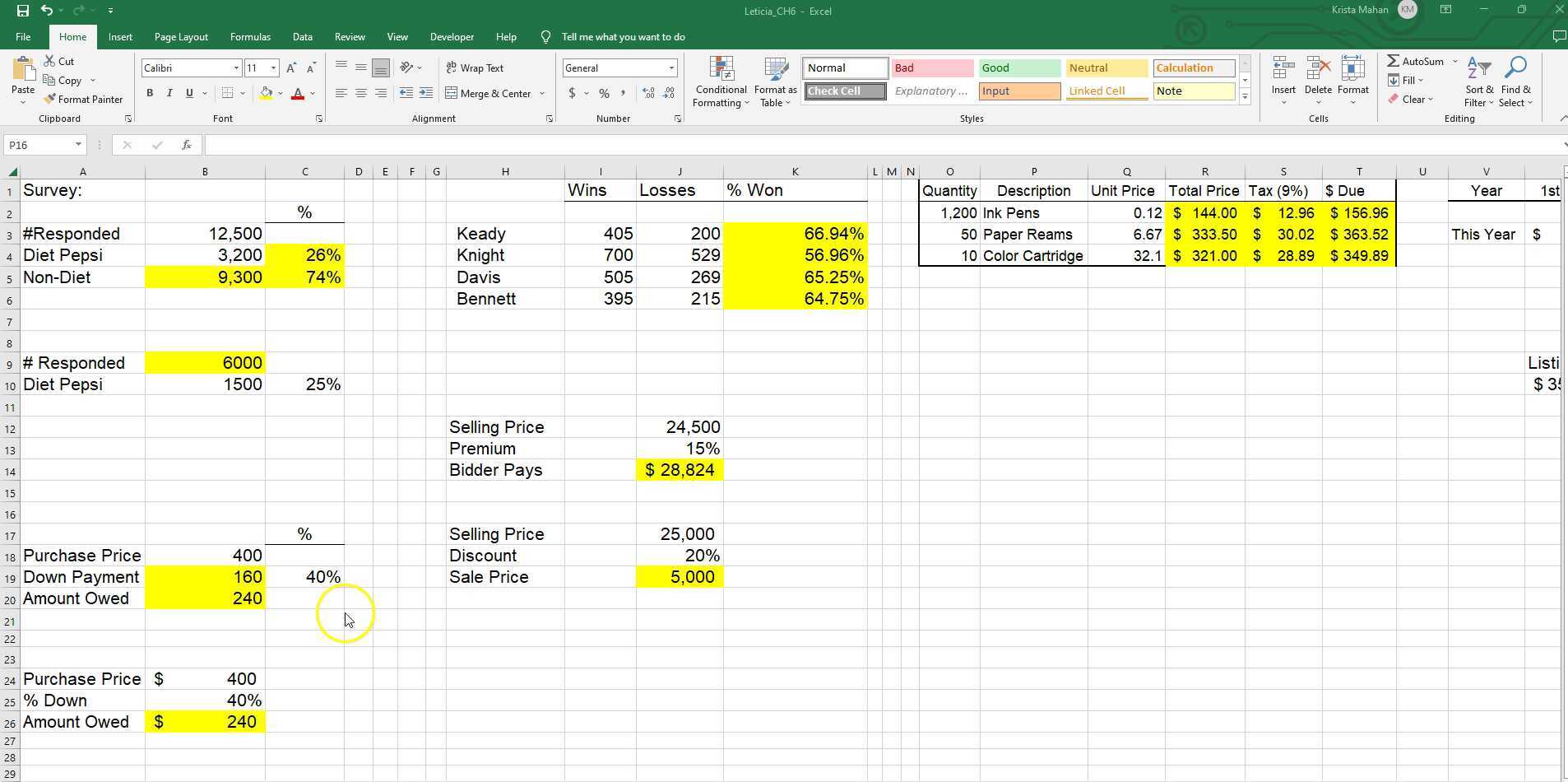The width and height of the screenshot is (1568, 782).
Task: Click the Format as Table icon
Action: (x=773, y=80)
